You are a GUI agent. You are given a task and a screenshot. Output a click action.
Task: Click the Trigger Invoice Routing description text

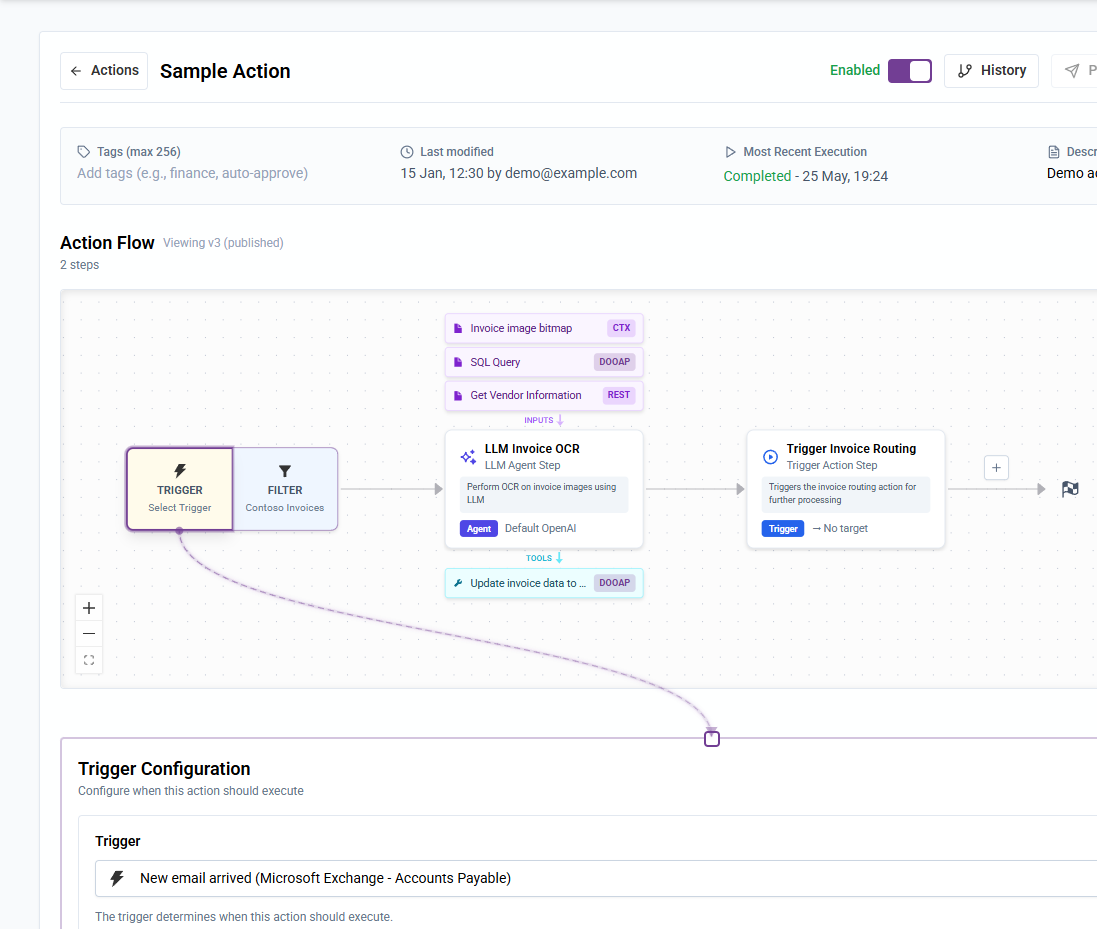(x=845, y=493)
